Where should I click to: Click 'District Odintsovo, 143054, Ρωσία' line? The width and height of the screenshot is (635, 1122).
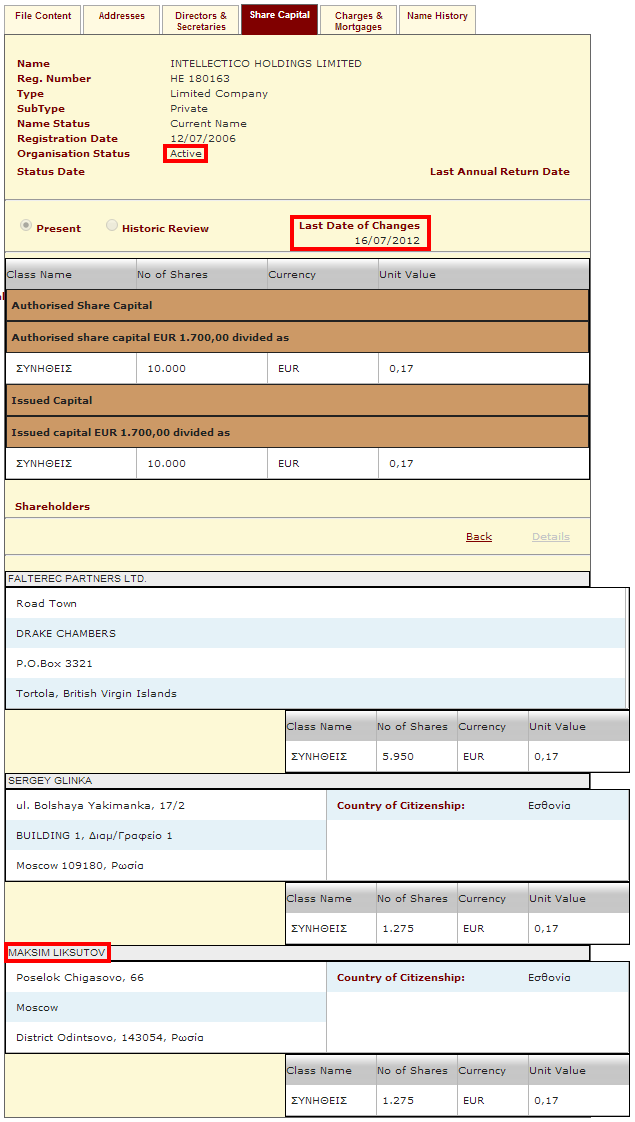pos(110,1038)
